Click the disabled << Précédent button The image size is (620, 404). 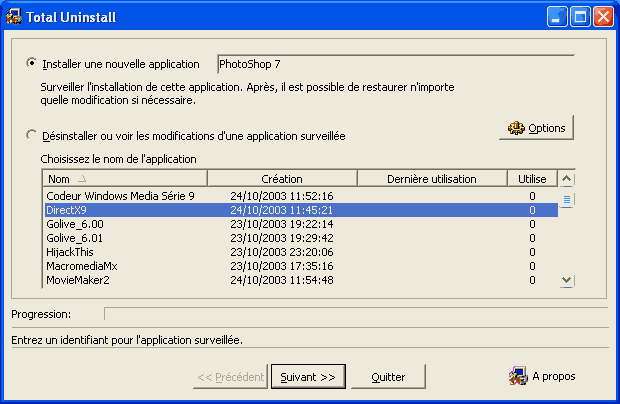[231, 377]
